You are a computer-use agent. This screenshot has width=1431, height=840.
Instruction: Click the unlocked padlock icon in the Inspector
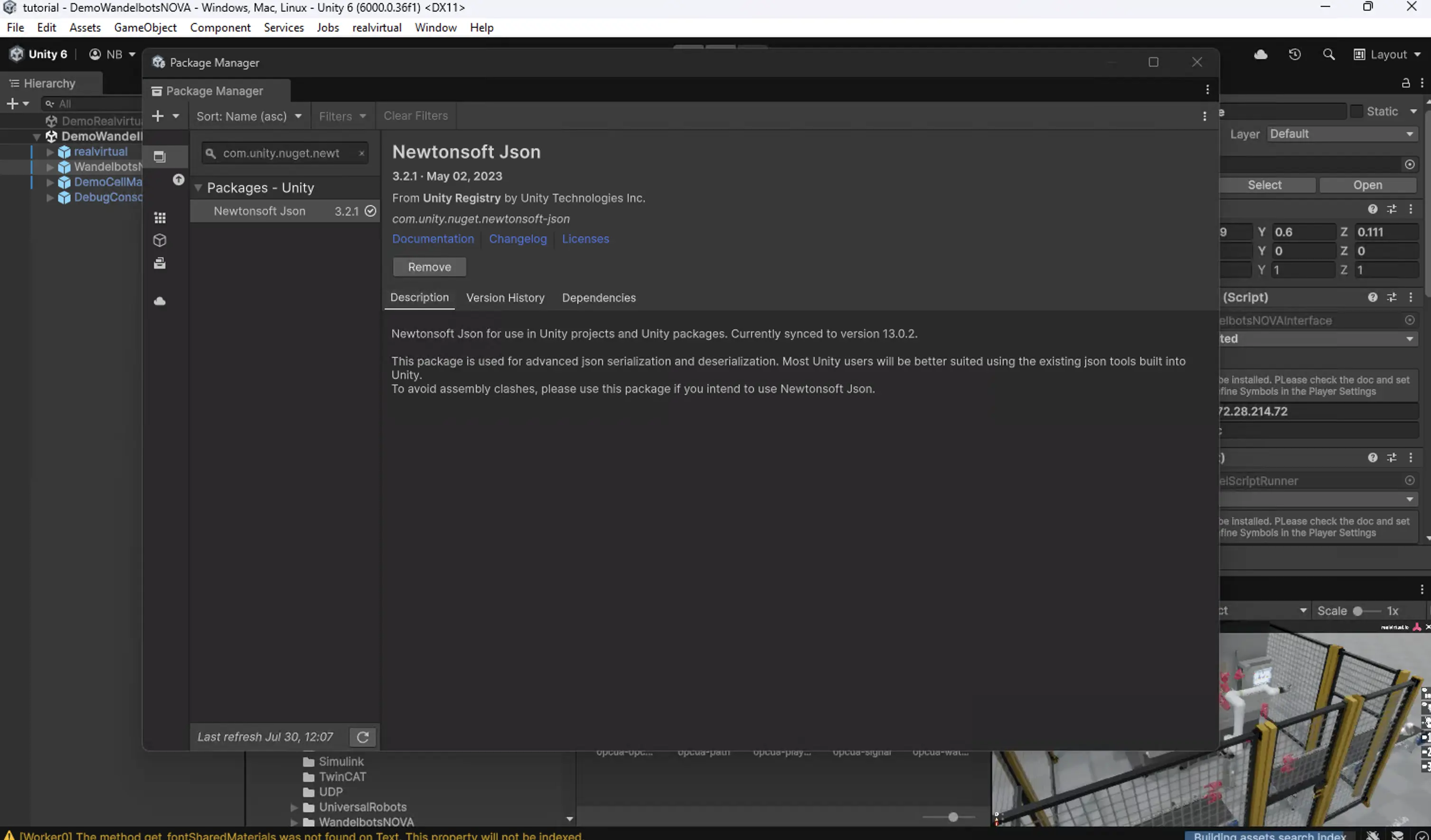pos(1405,83)
